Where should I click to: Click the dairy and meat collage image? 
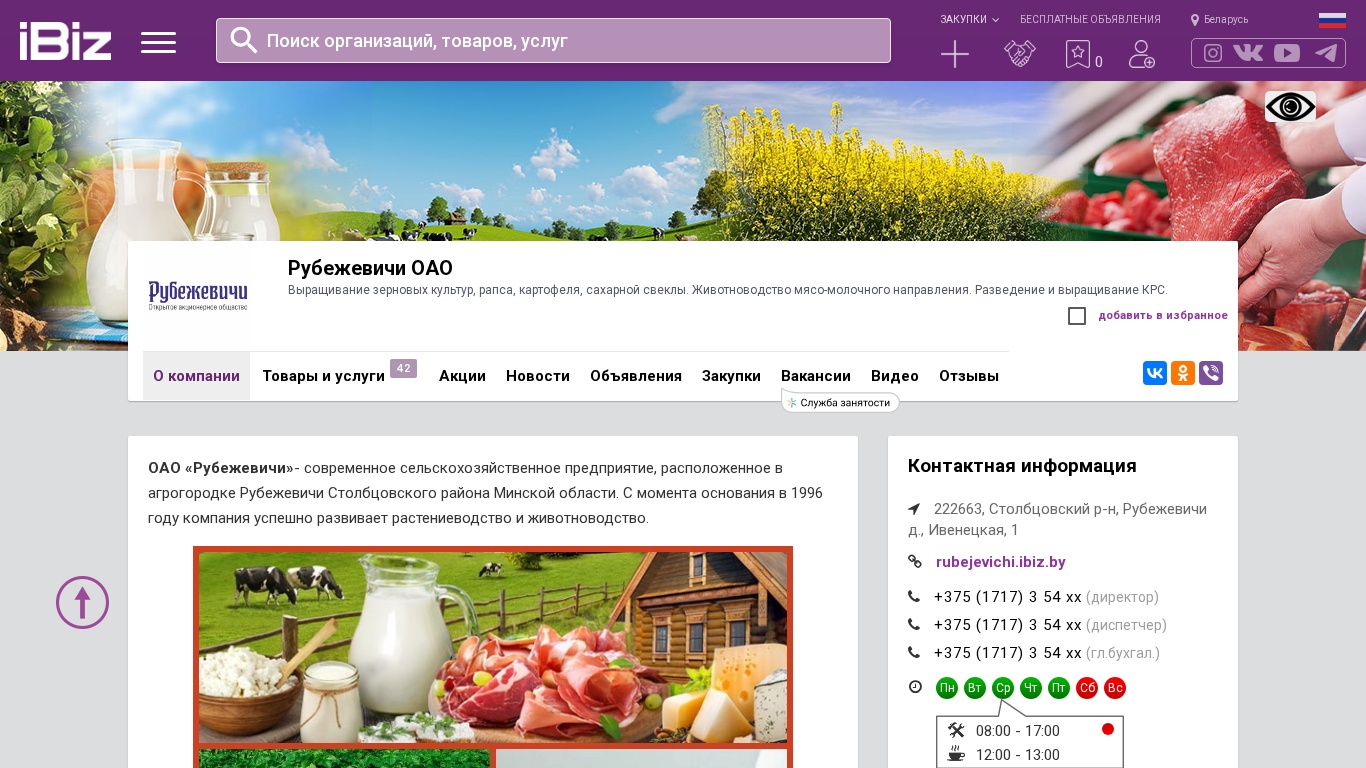pyautogui.click(x=493, y=657)
